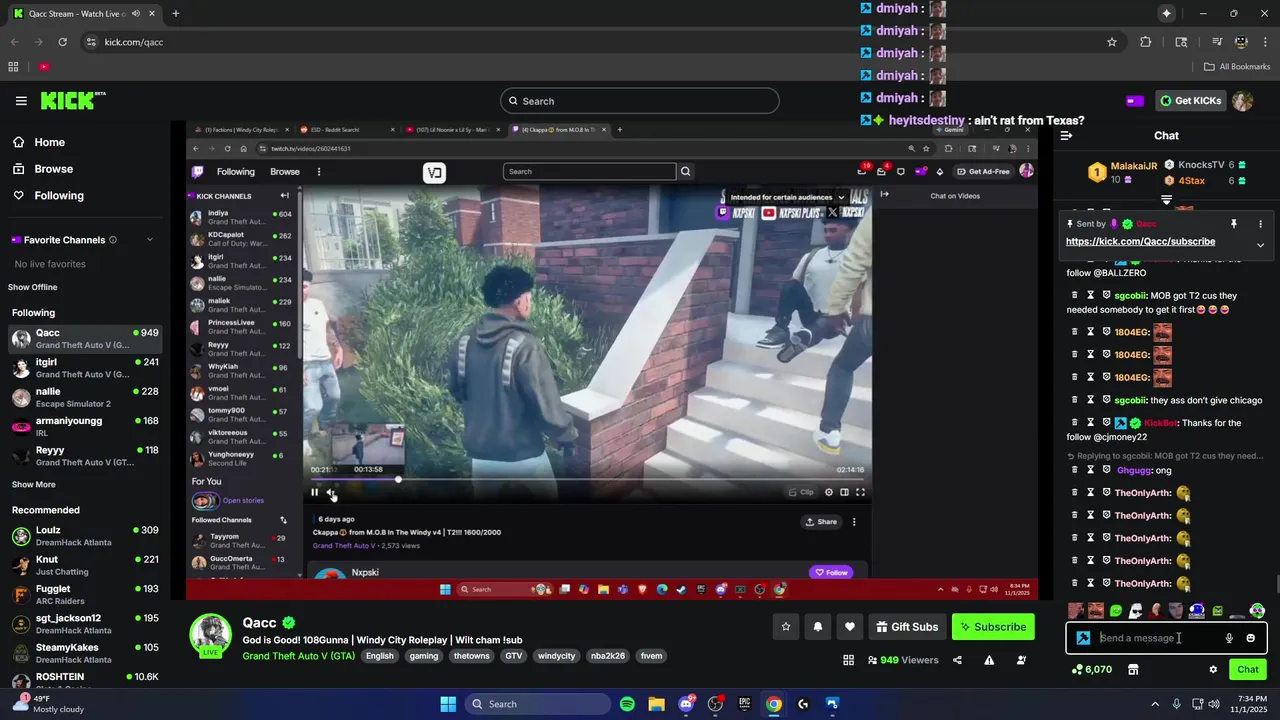Open the channel points shop icon
This screenshot has width=1280, height=720.
(x=1133, y=669)
